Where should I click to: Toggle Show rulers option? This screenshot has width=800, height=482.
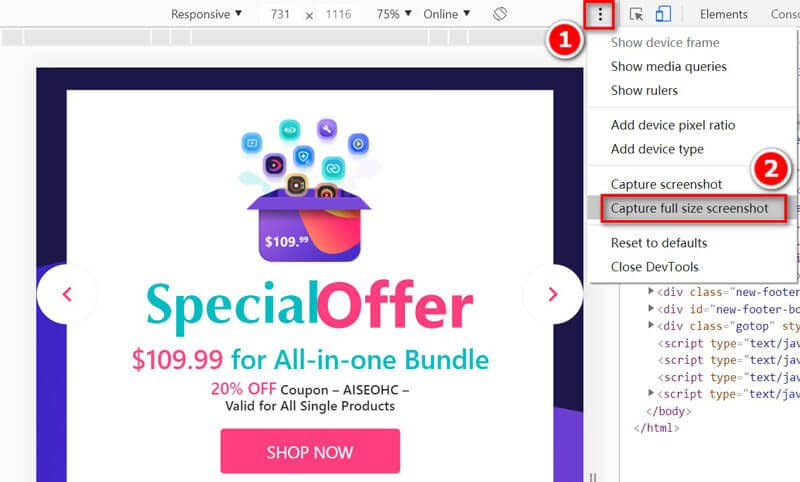pos(644,91)
